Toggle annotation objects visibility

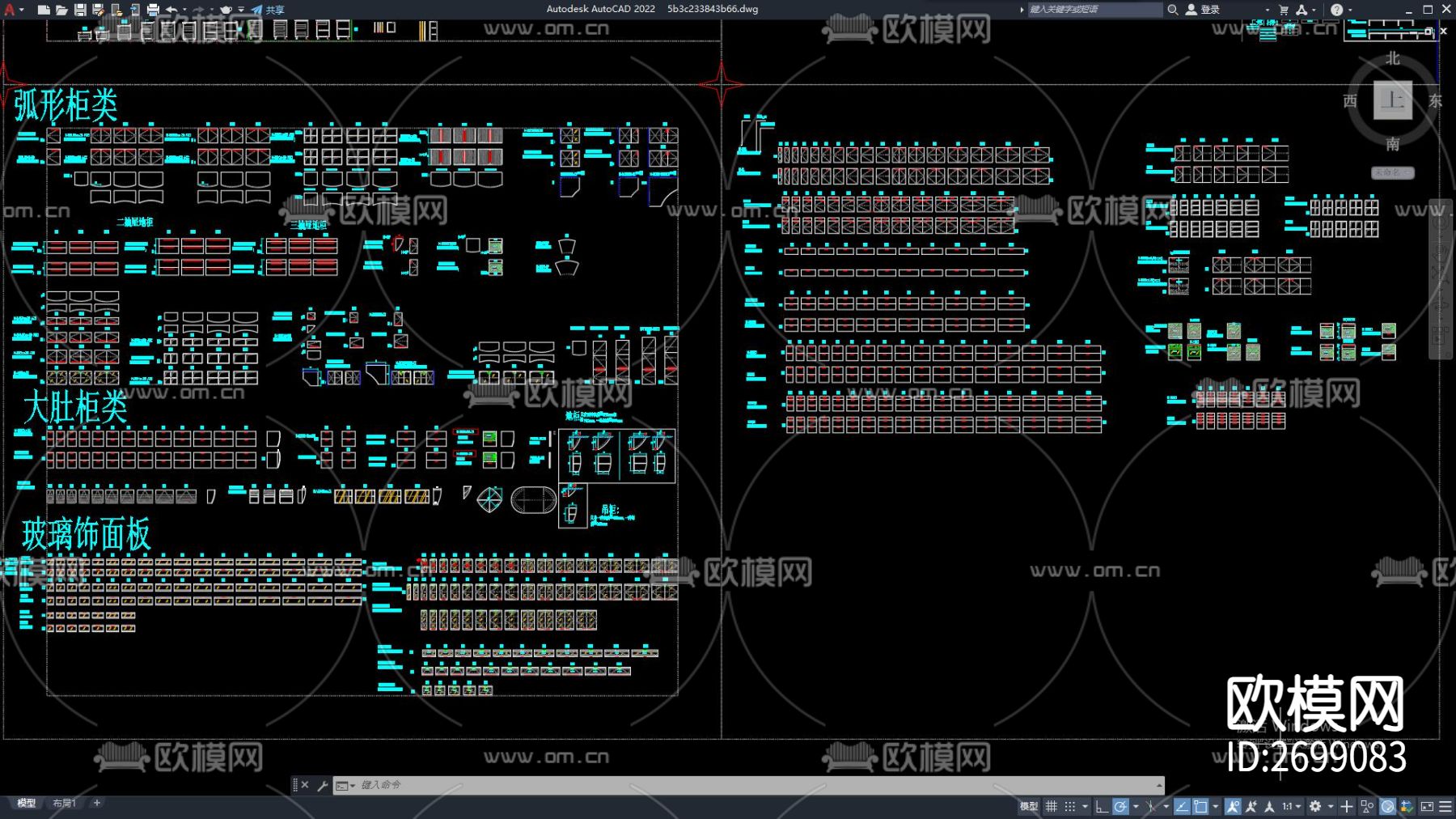(1233, 806)
